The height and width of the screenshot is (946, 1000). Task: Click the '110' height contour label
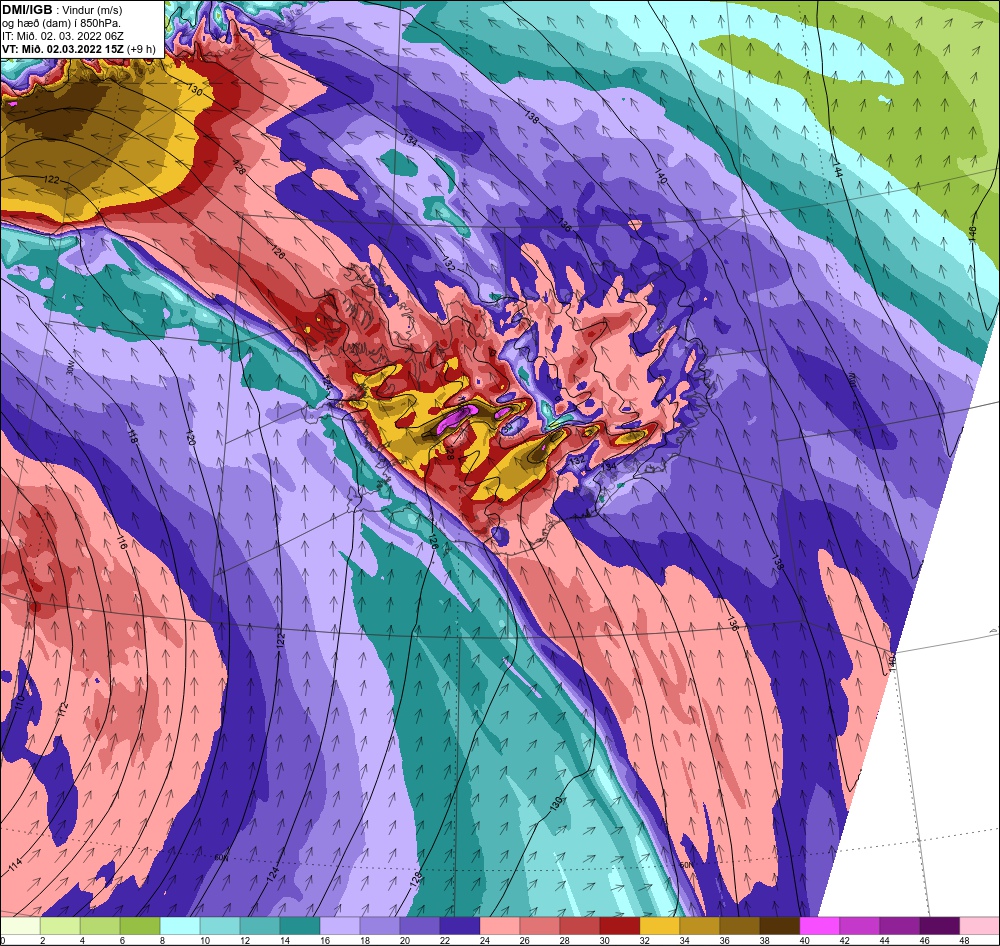[19, 701]
